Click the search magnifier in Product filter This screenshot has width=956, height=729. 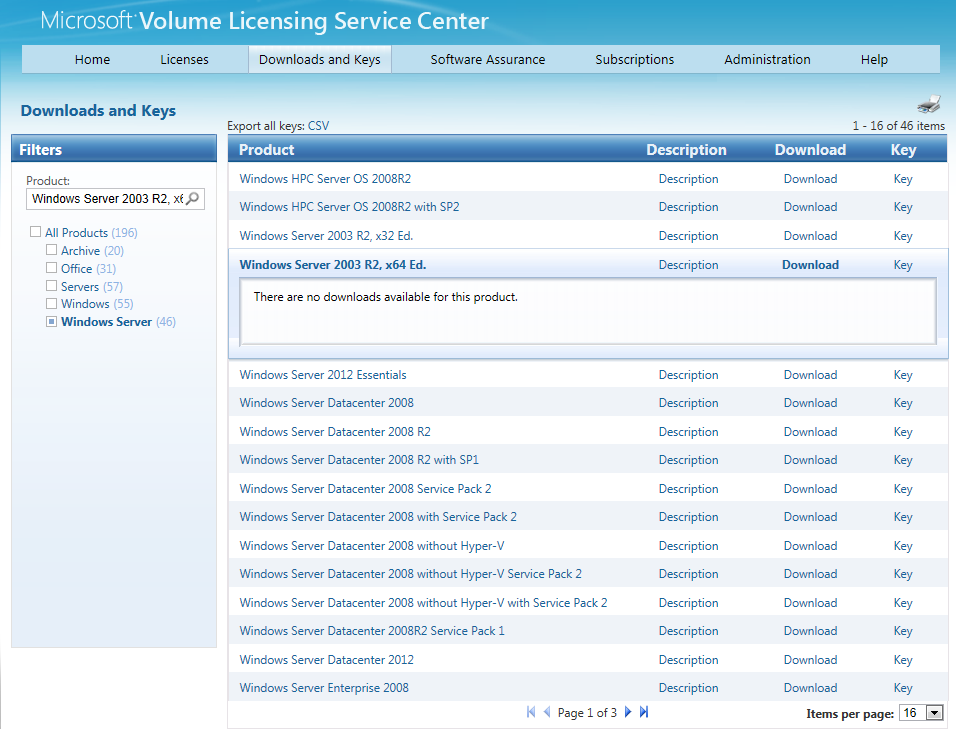[193, 199]
